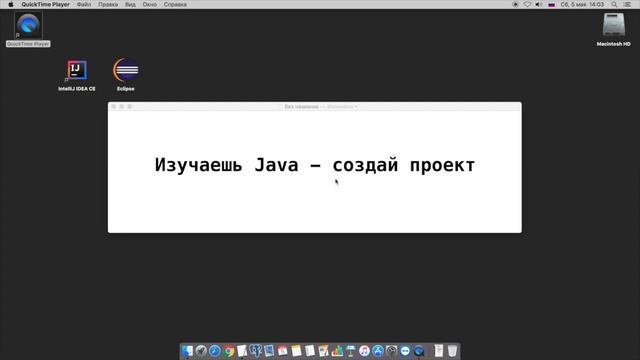Open Keynote from the Dock

[x=351, y=351]
